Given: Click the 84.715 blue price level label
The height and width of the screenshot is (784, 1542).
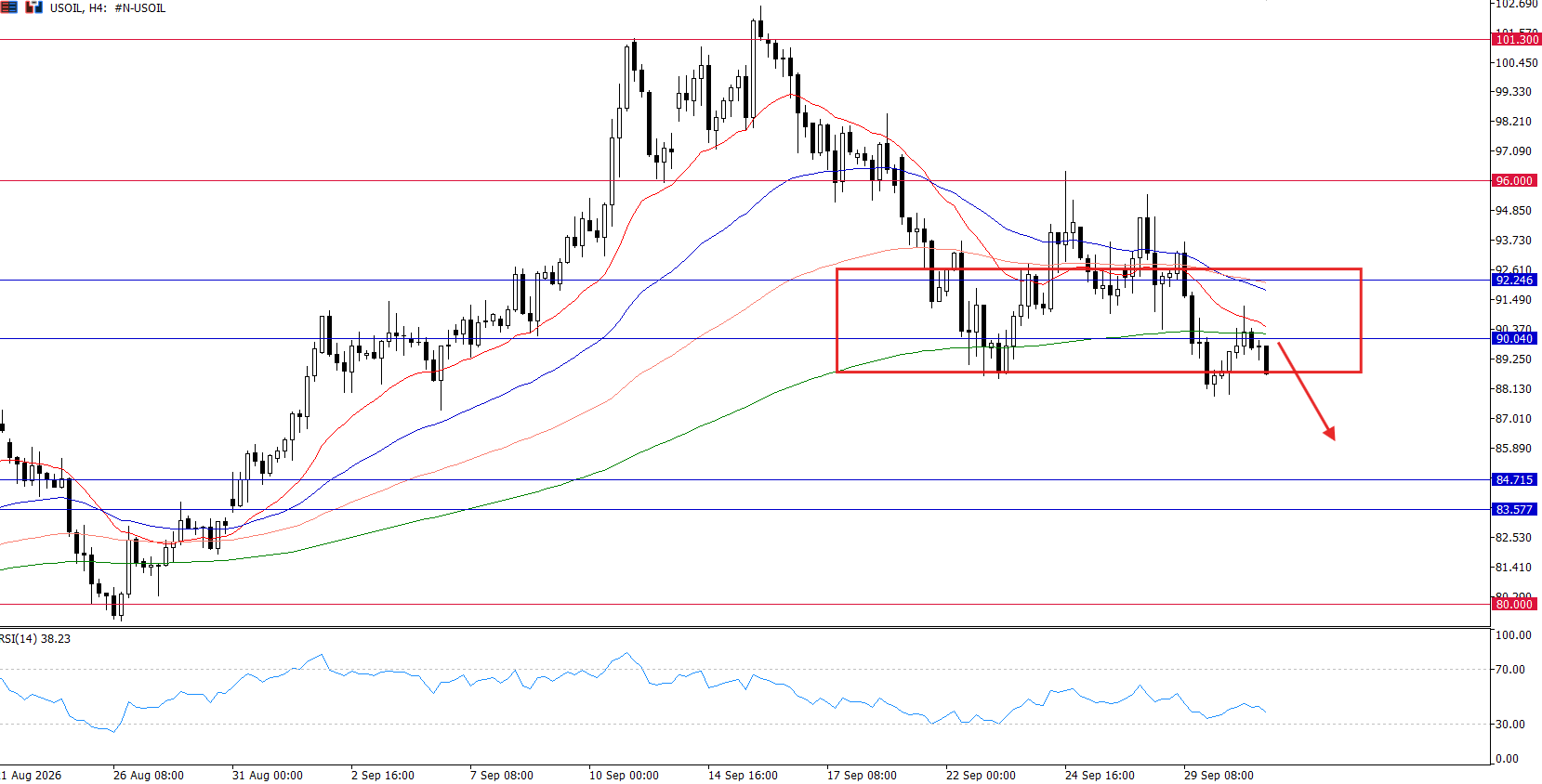Looking at the screenshot, I should click(1516, 479).
